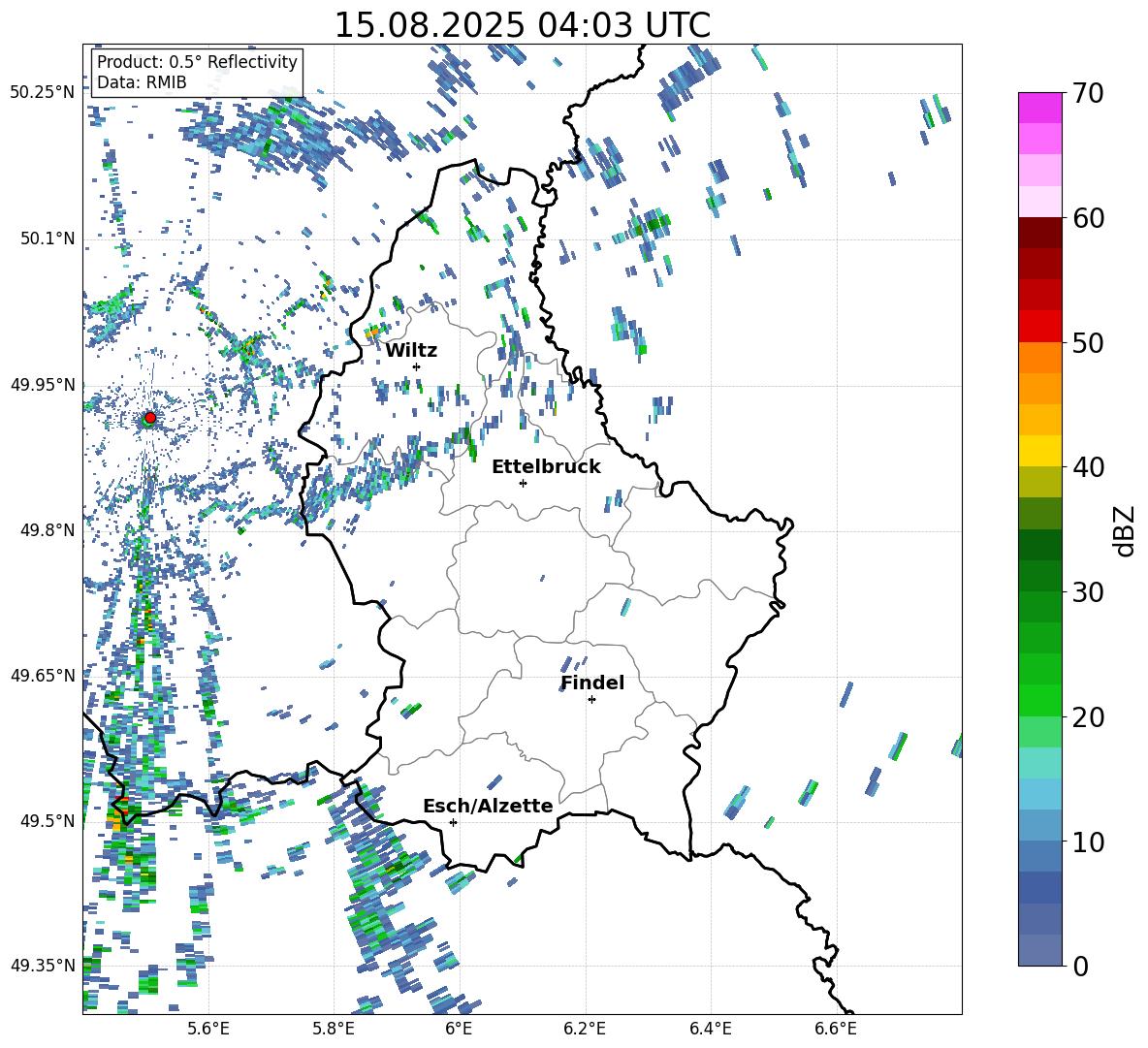This screenshot has height=1048, width=1148.
Task: Click the Ettelbruck city label
Action: point(546,467)
